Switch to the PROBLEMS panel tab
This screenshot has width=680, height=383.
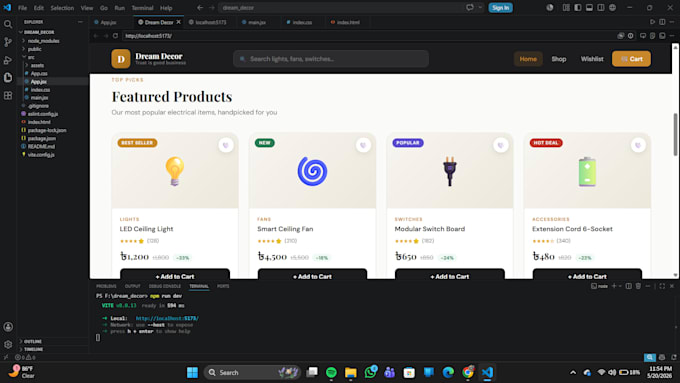(106, 286)
